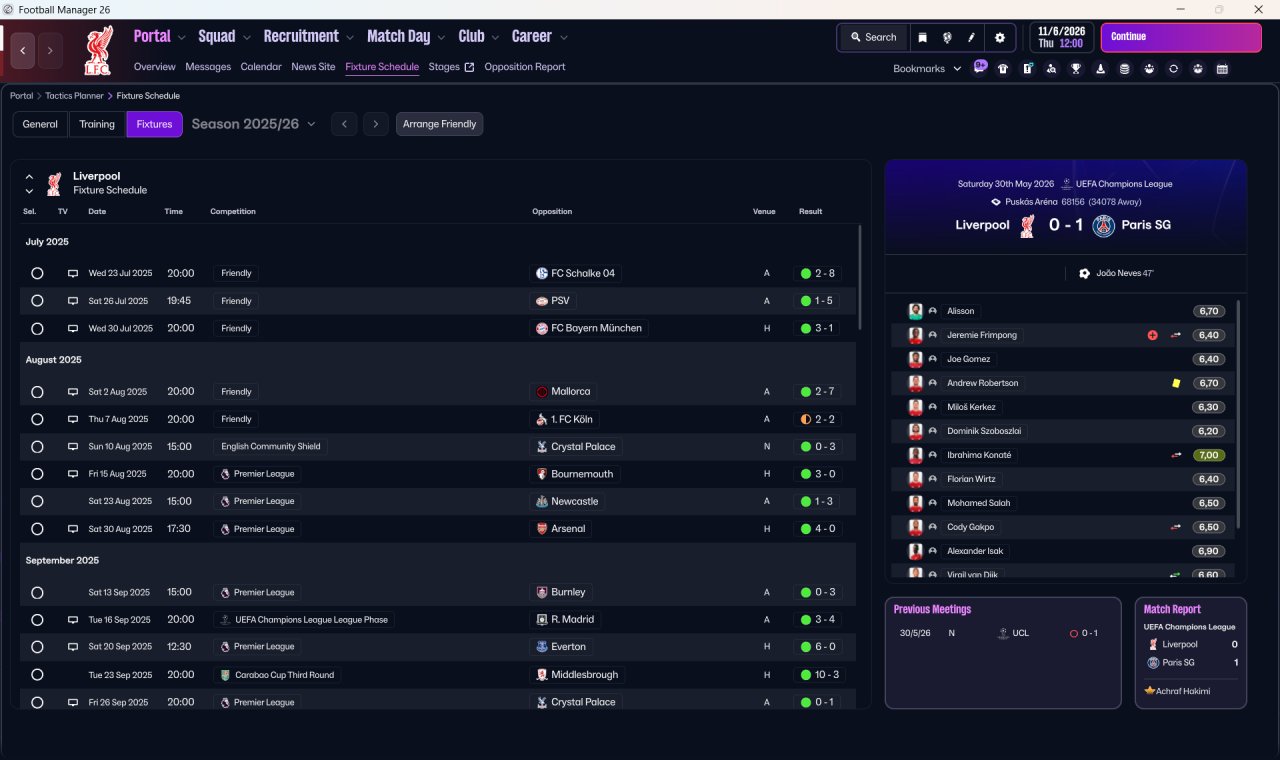Screen dimensions: 1280x760
Task: Go back with the left arrow navigation button
Action: tap(23, 50)
